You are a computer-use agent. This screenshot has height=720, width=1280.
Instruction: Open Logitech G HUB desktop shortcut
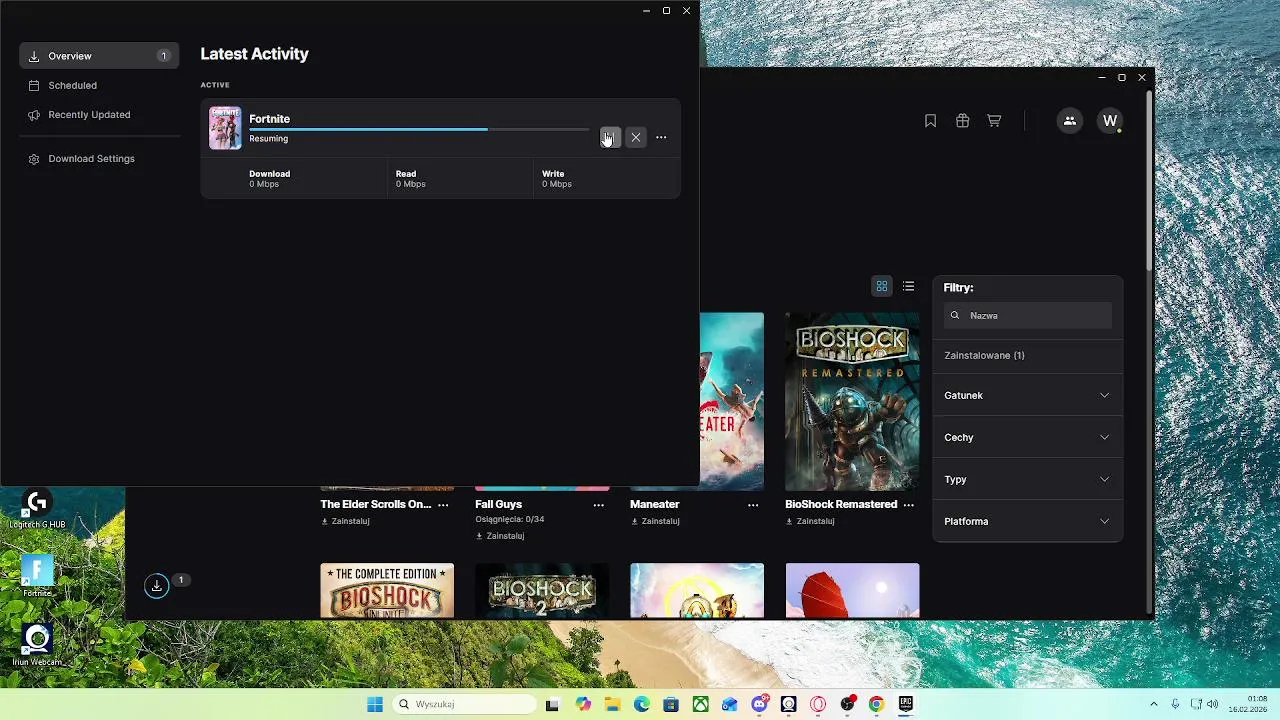[37, 509]
